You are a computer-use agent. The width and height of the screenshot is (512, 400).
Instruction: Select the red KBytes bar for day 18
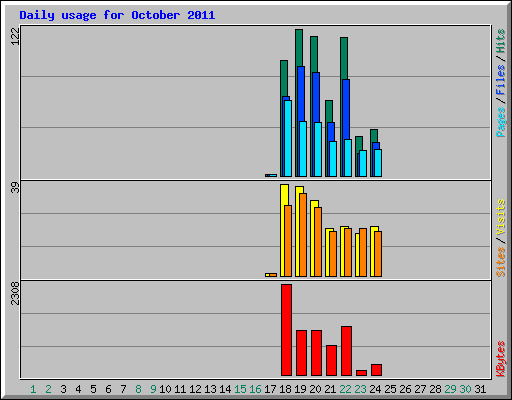(286, 330)
